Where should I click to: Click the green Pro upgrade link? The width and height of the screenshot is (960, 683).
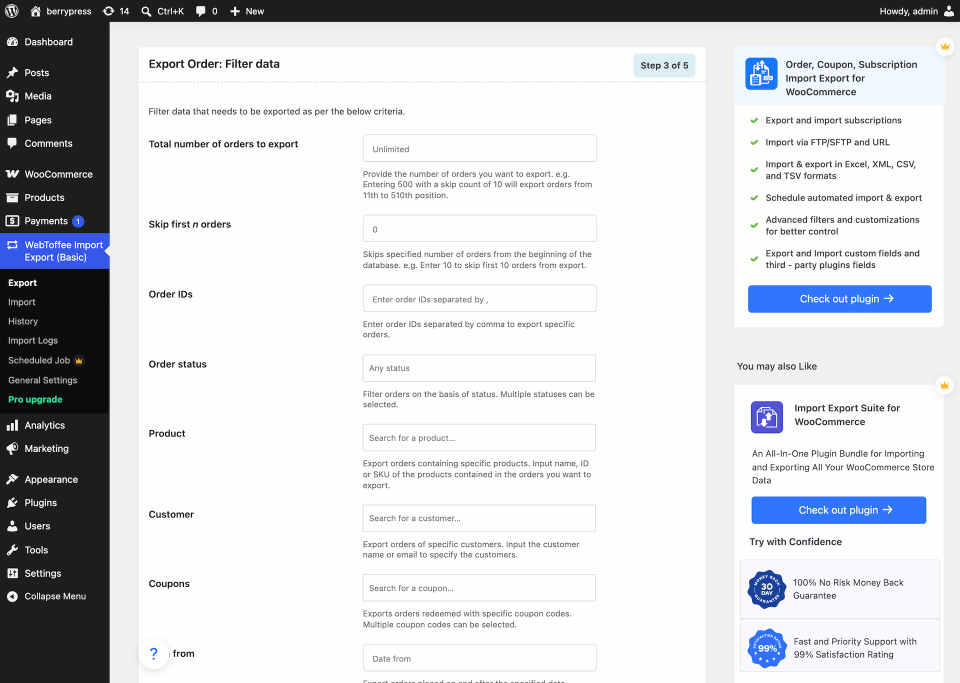tap(35, 399)
